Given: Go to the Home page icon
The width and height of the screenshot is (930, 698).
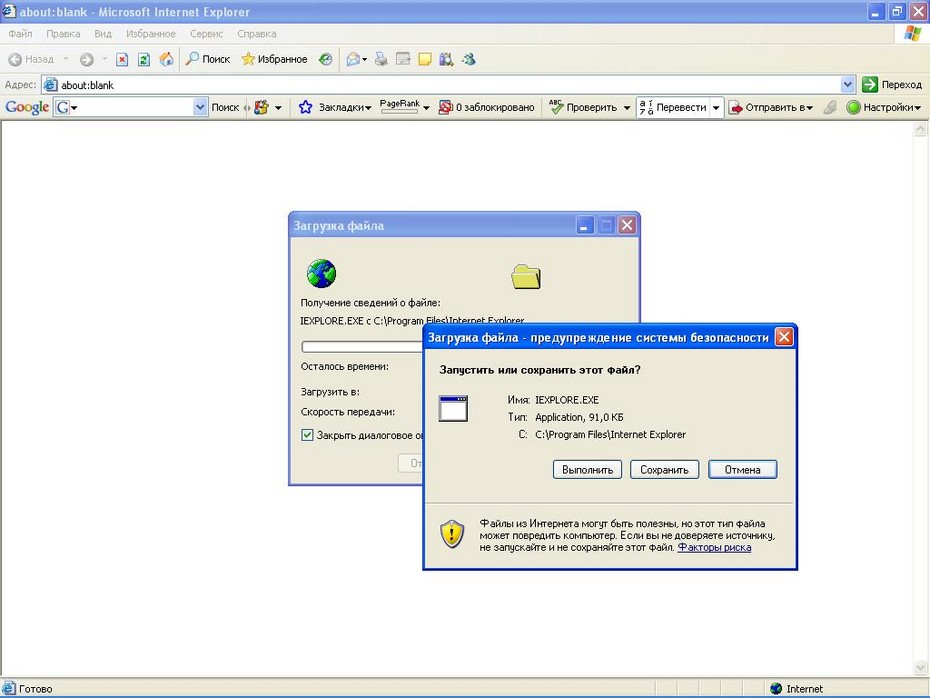Looking at the screenshot, I should [x=167, y=59].
